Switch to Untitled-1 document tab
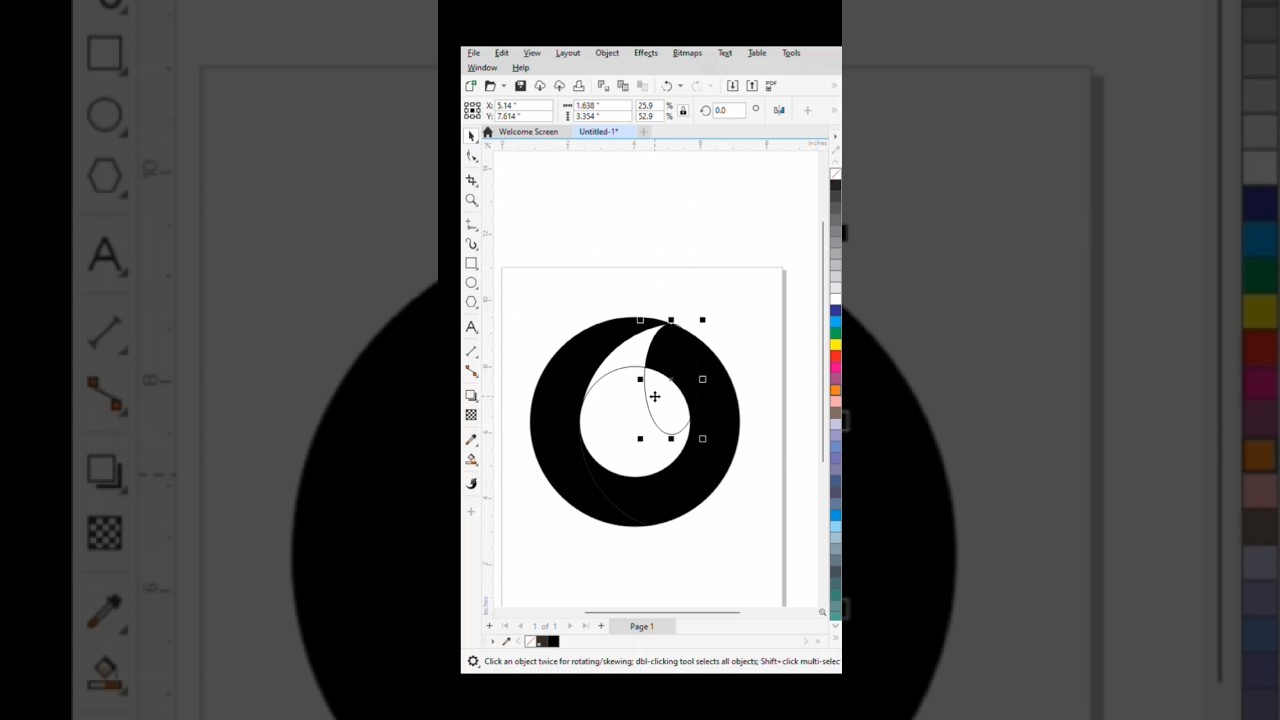Image resolution: width=1280 pixels, height=720 pixels. pyautogui.click(x=598, y=132)
